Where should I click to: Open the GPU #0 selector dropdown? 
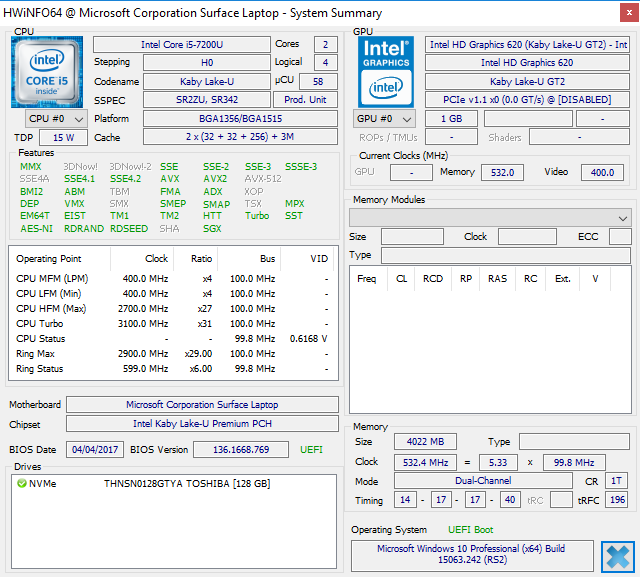pyautogui.click(x=385, y=119)
